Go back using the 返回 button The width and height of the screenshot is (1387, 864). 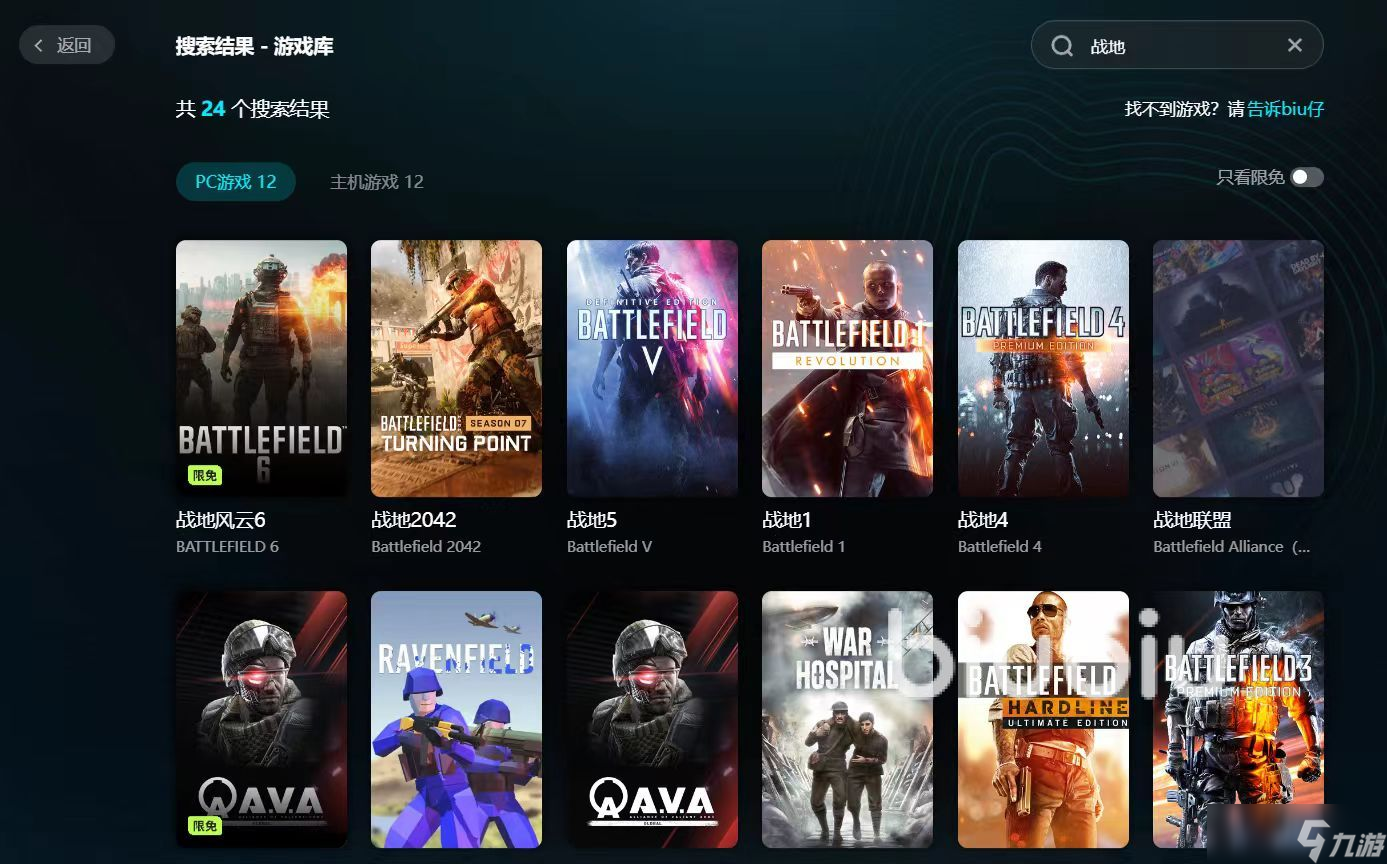pyautogui.click(x=66, y=45)
